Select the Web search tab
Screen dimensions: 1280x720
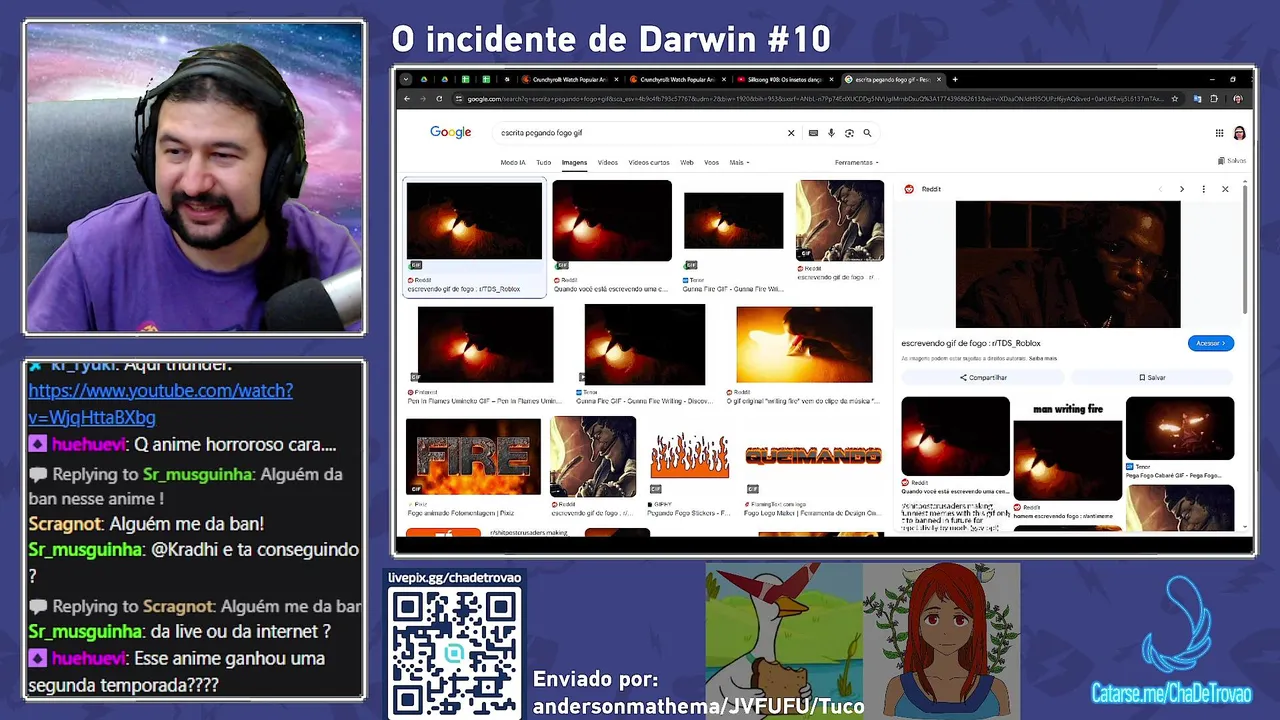[x=687, y=162]
